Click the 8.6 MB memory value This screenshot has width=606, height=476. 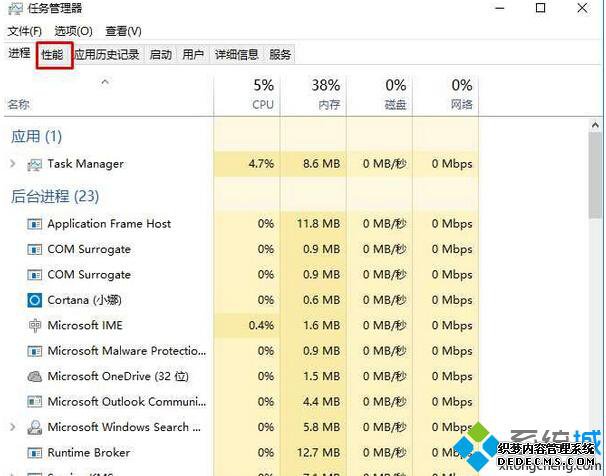click(322, 164)
